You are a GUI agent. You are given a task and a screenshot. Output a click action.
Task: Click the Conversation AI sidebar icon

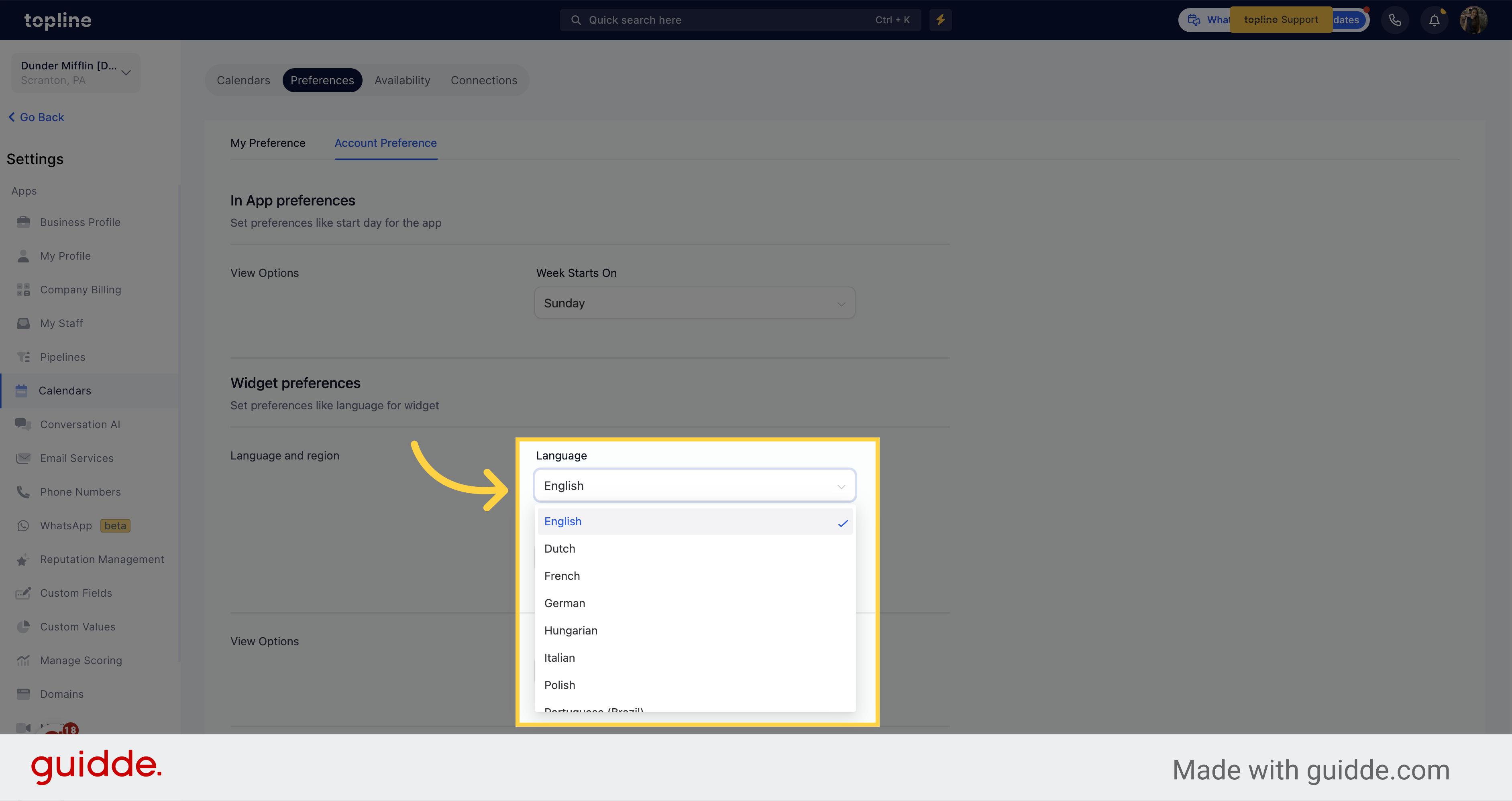[24, 424]
